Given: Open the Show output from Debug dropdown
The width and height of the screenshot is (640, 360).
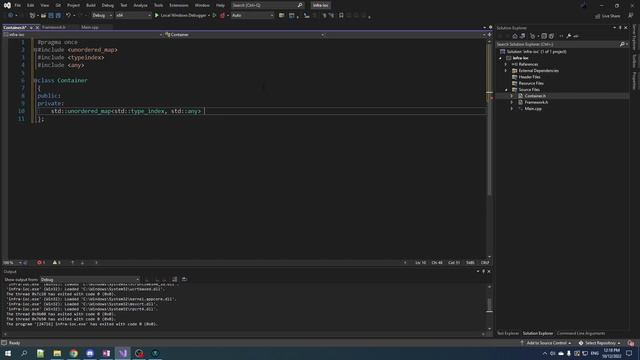Looking at the screenshot, I should tap(90, 280).
